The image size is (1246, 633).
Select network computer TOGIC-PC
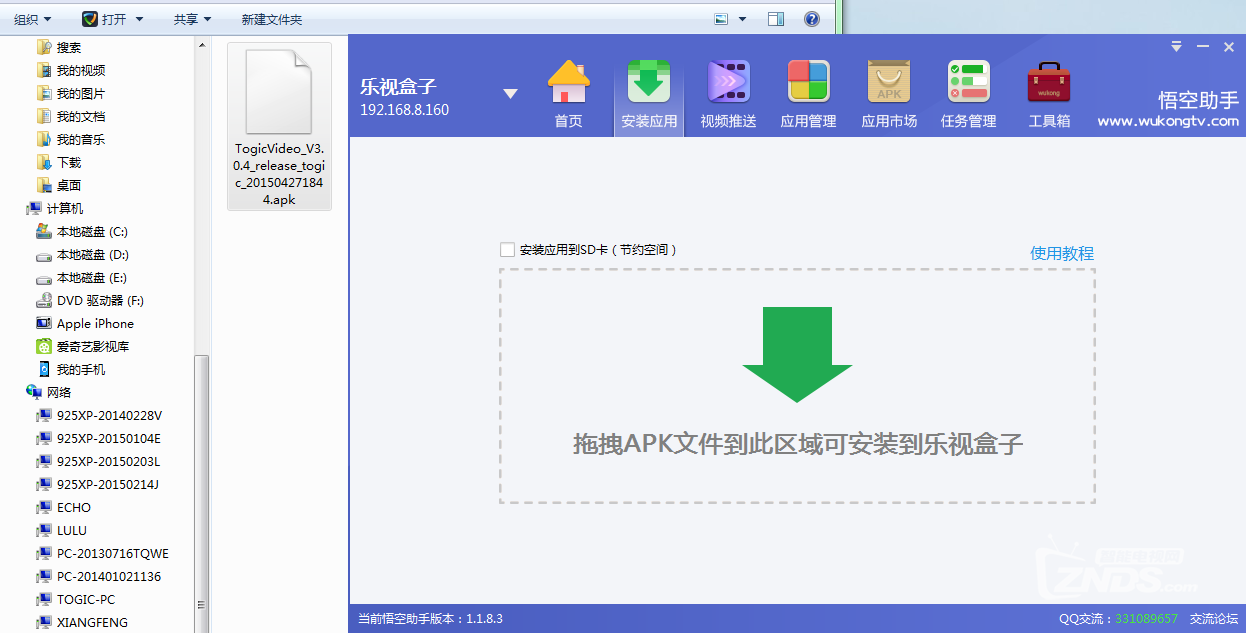pyautogui.click(x=86, y=599)
